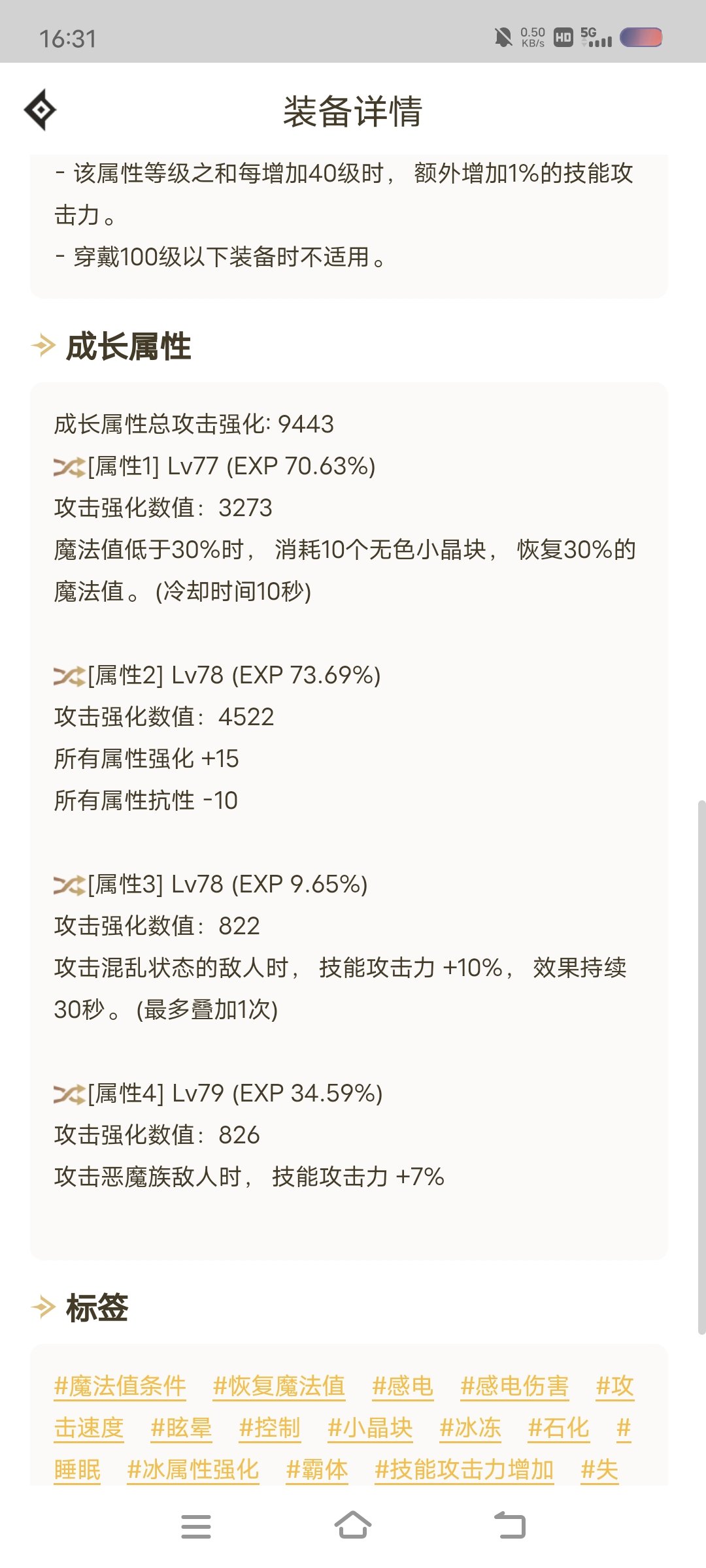Screen dimensions: 706x1568
Task: Select the #冰属性强化 tag
Action: (x=193, y=1469)
